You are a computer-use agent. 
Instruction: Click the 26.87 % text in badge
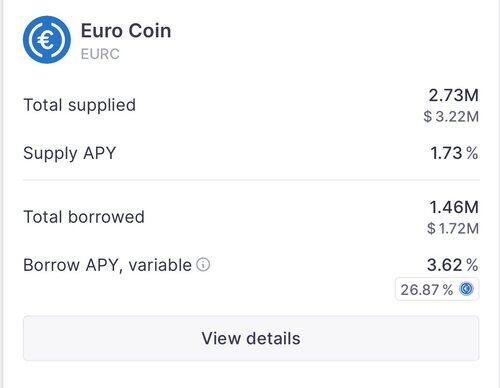[427, 290]
